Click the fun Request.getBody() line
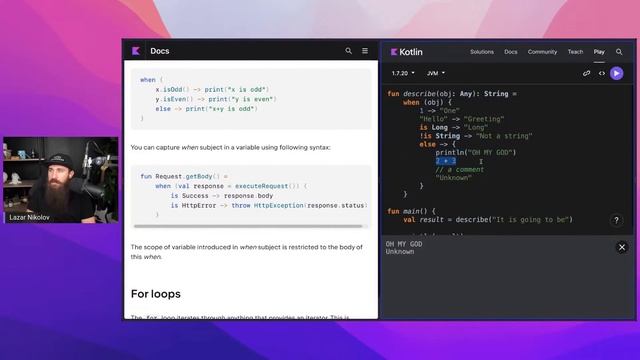The width and height of the screenshot is (640, 360). pyautogui.click(x=184, y=176)
